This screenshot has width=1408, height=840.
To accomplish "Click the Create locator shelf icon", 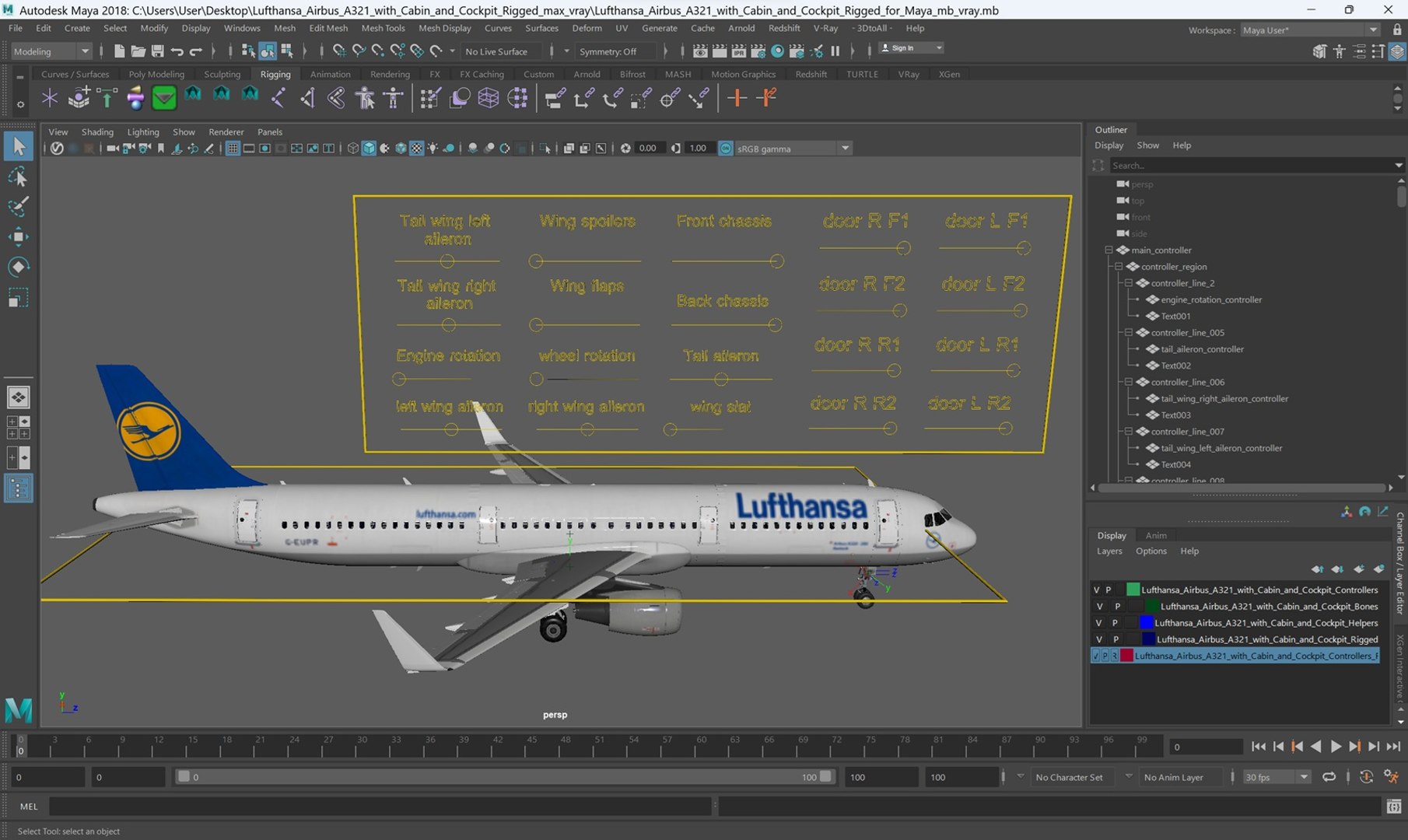I will [50, 98].
